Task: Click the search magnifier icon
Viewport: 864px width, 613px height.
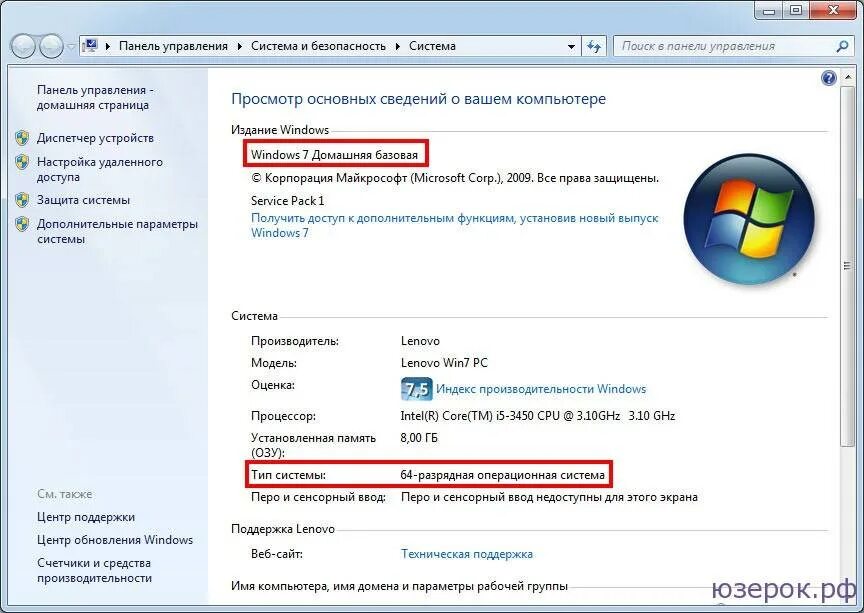Action: 842,46
